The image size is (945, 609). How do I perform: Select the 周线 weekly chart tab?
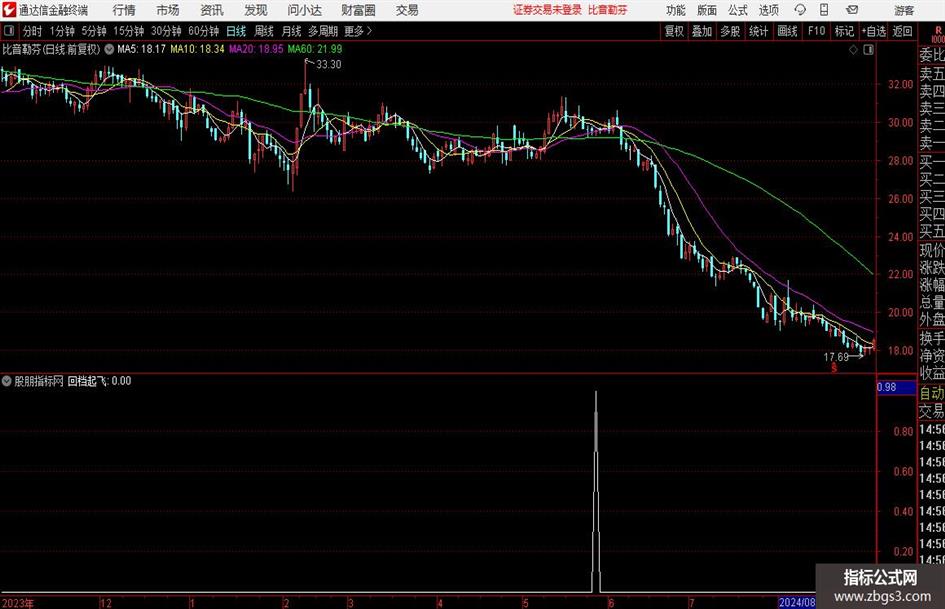pyautogui.click(x=264, y=31)
